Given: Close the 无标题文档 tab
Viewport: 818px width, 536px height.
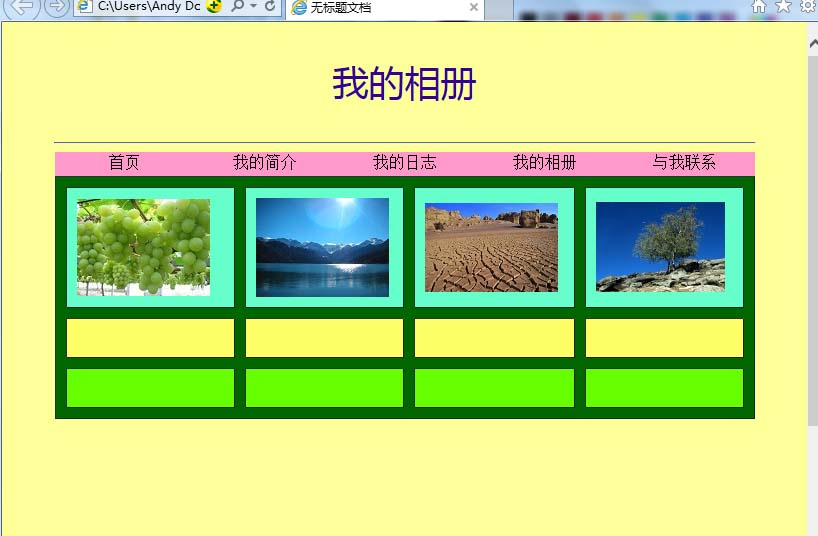Looking at the screenshot, I should click(x=474, y=7).
